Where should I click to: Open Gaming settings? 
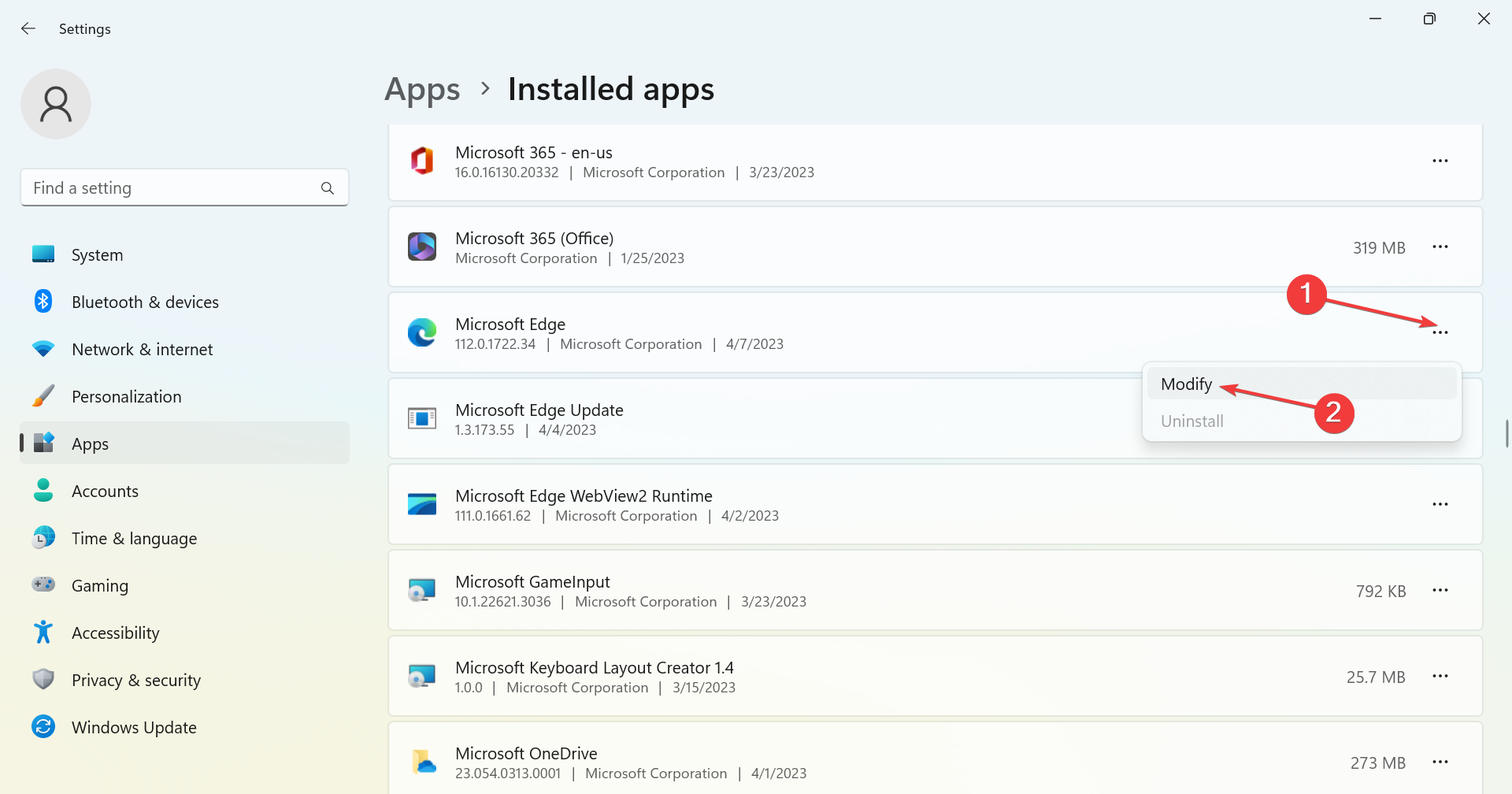pos(184,585)
